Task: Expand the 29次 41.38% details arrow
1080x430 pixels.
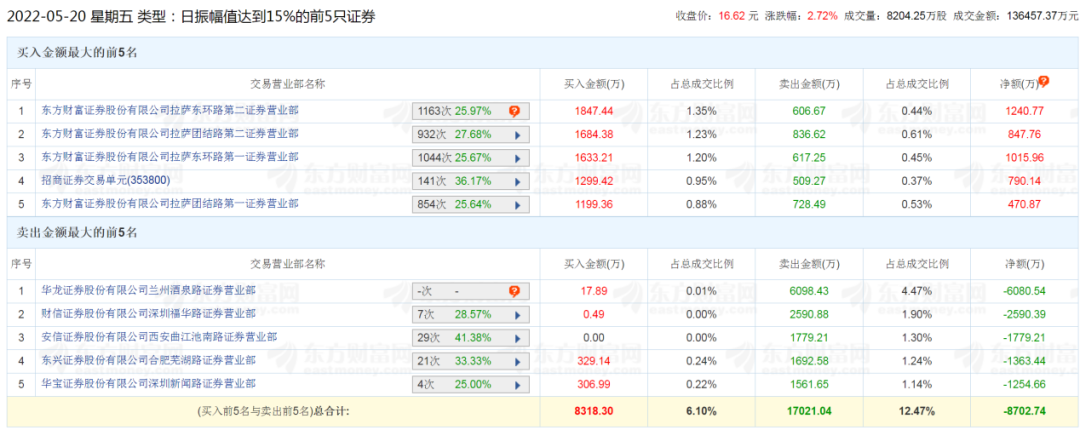Action: [x=517, y=338]
